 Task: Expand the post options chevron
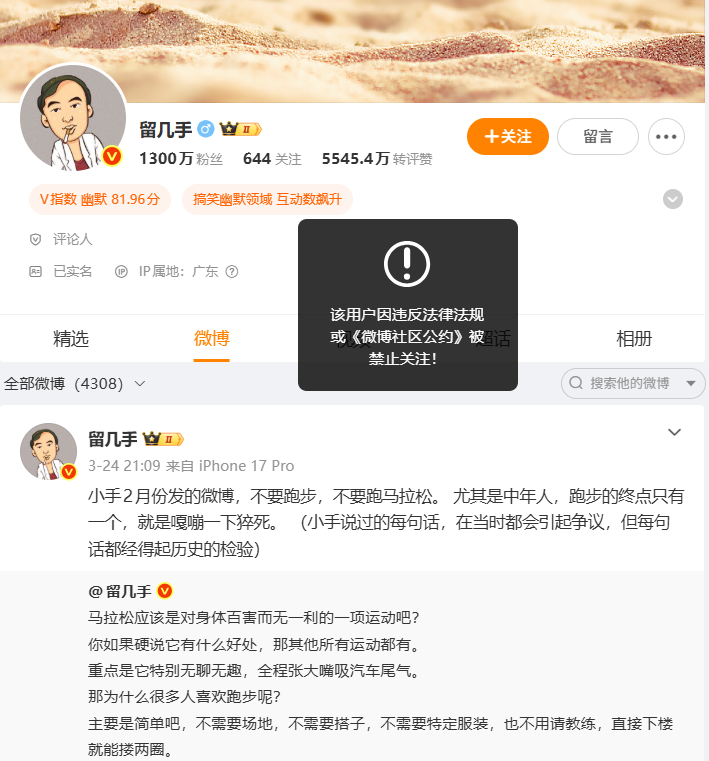675,432
